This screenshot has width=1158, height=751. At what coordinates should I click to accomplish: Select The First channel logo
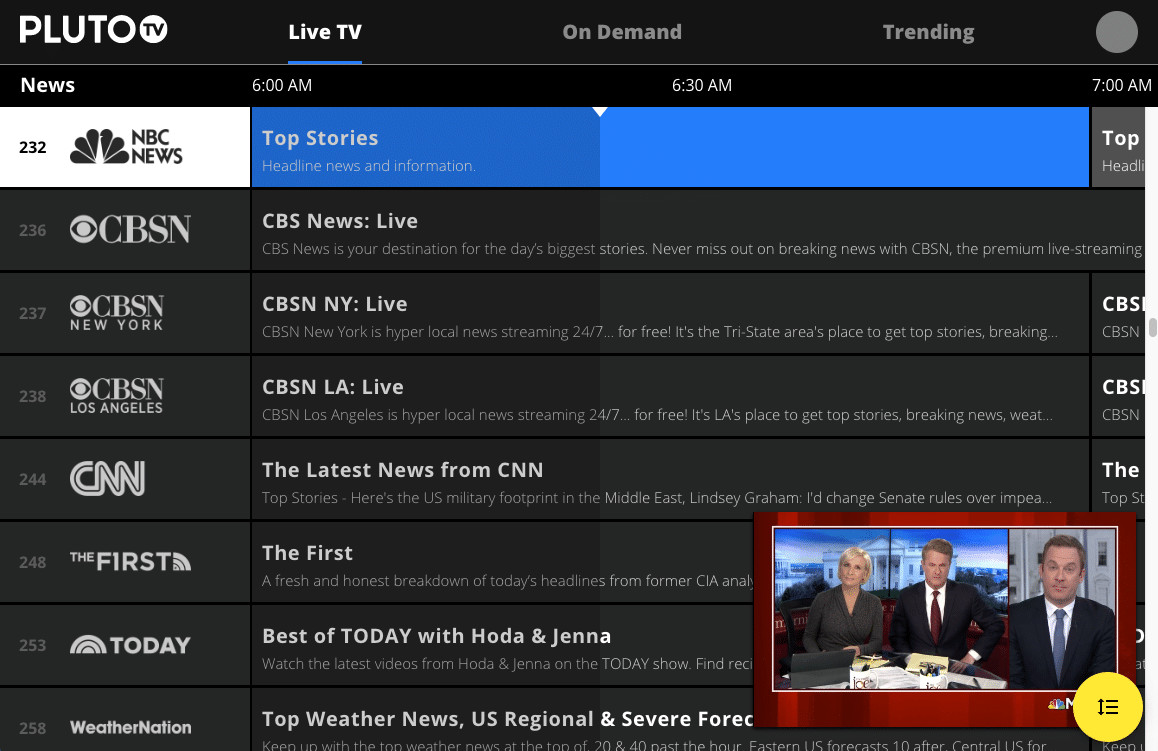click(131, 562)
